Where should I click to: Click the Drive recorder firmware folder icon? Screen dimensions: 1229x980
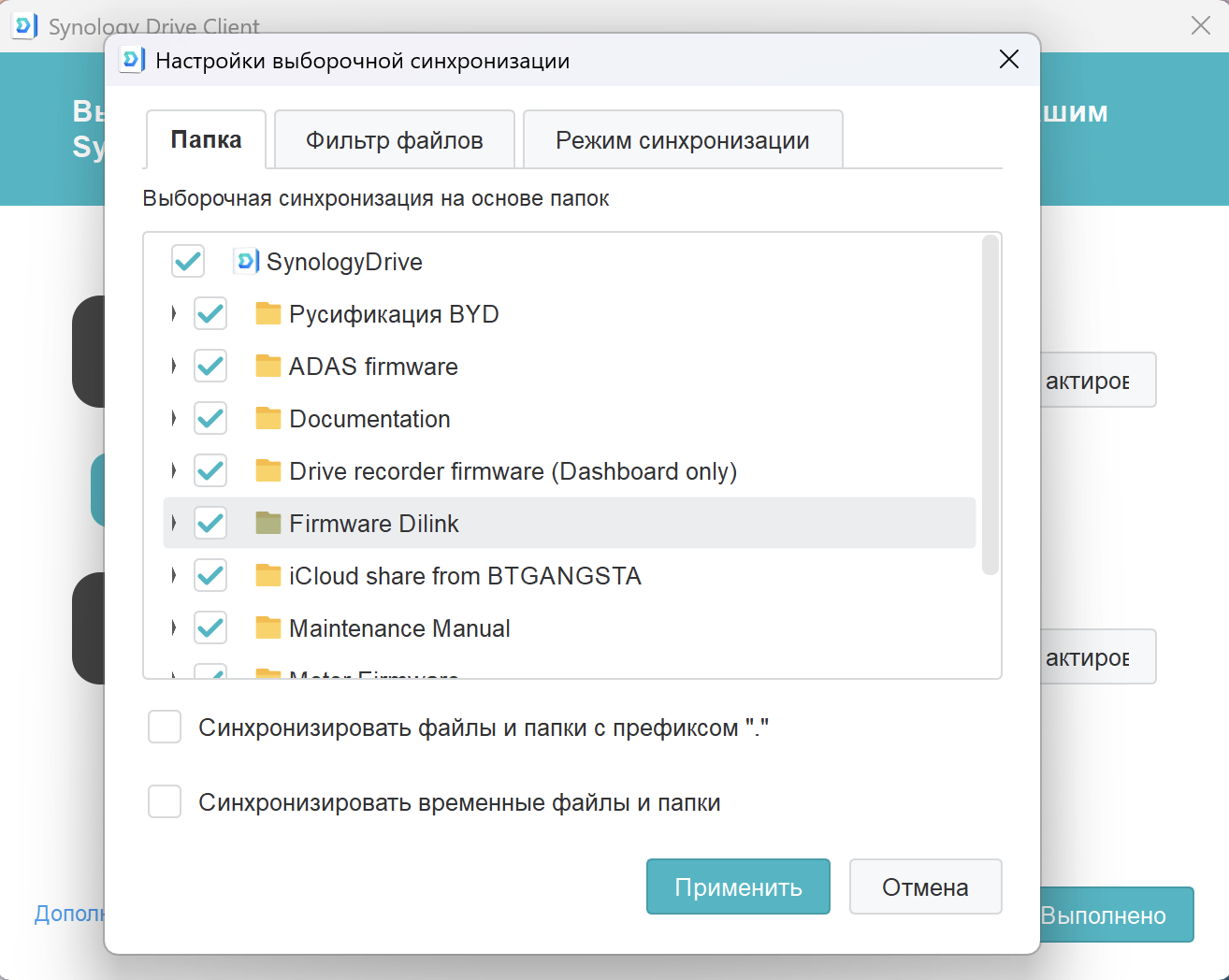click(268, 470)
